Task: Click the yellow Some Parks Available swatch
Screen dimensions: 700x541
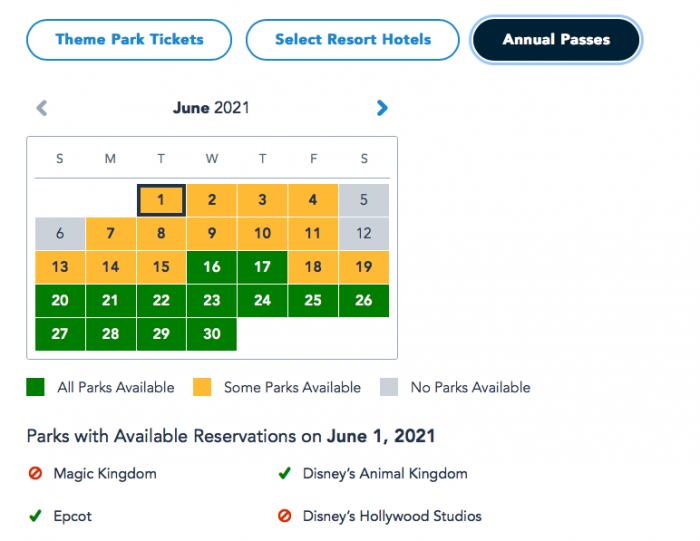Action: pyautogui.click(x=202, y=388)
